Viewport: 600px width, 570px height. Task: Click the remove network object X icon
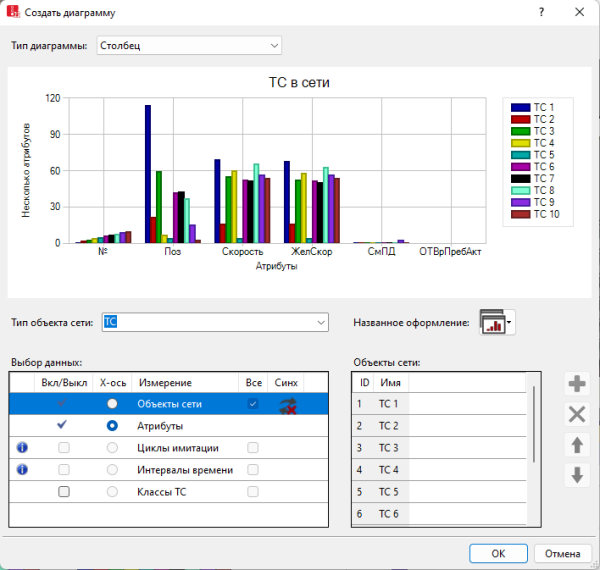(x=576, y=415)
